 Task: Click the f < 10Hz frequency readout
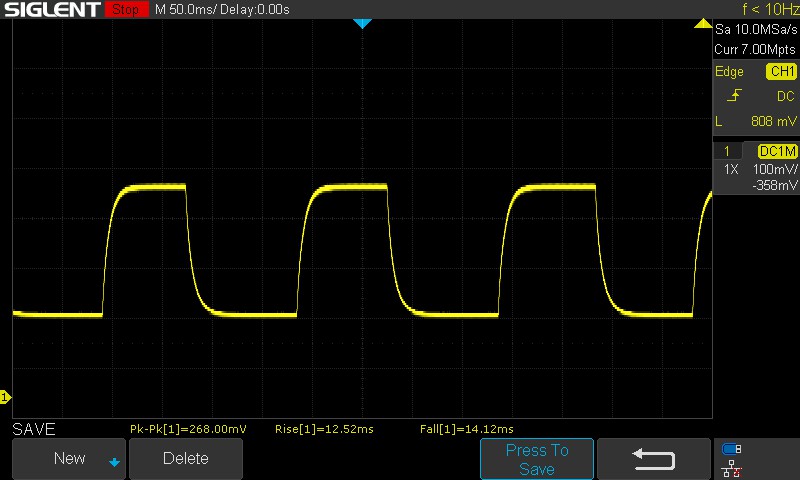tap(770, 9)
